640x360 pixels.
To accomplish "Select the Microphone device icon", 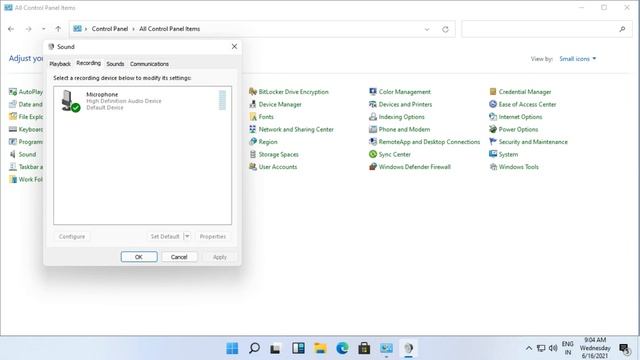I will click(70, 101).
